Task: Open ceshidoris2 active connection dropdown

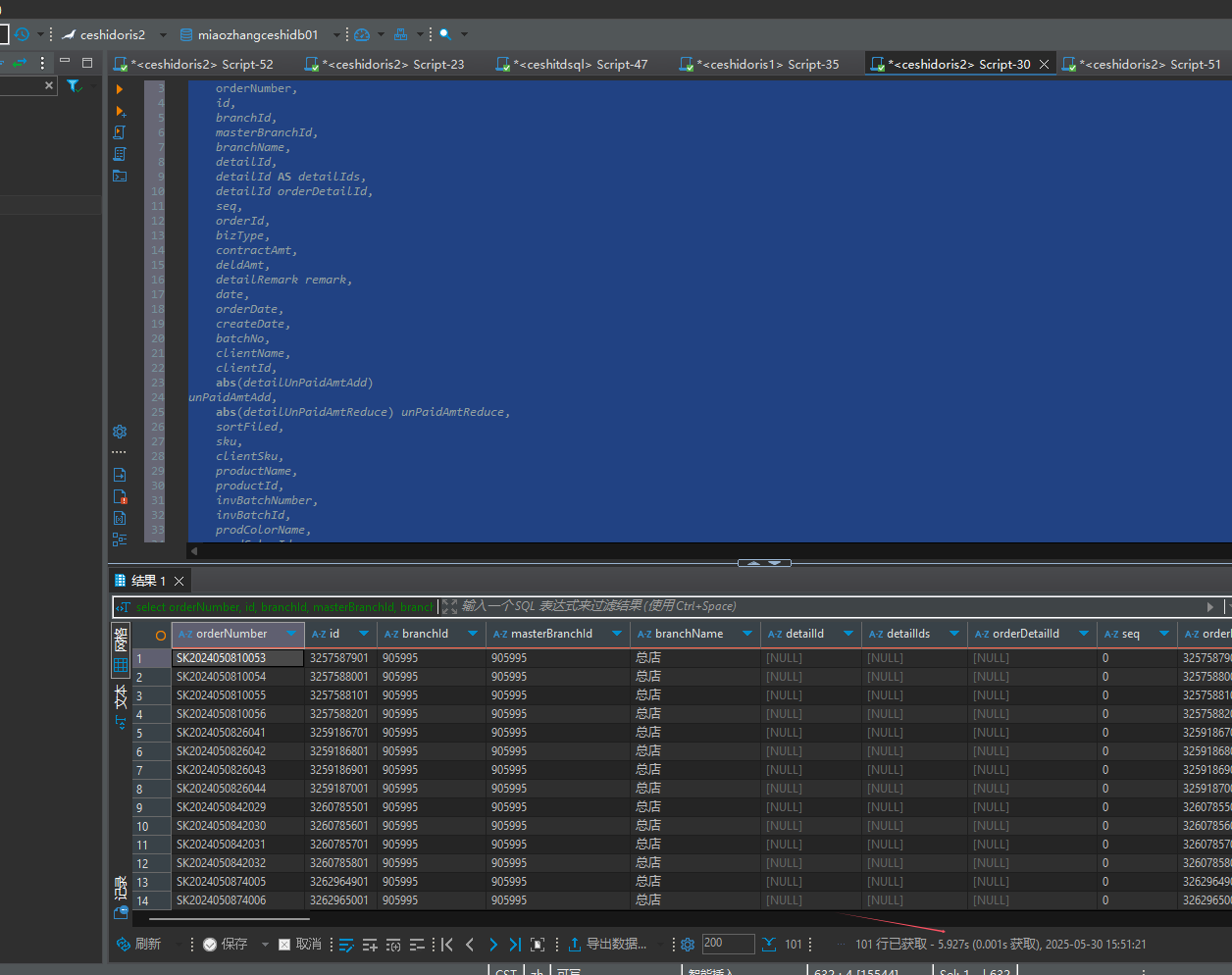Action: (163, 34)
